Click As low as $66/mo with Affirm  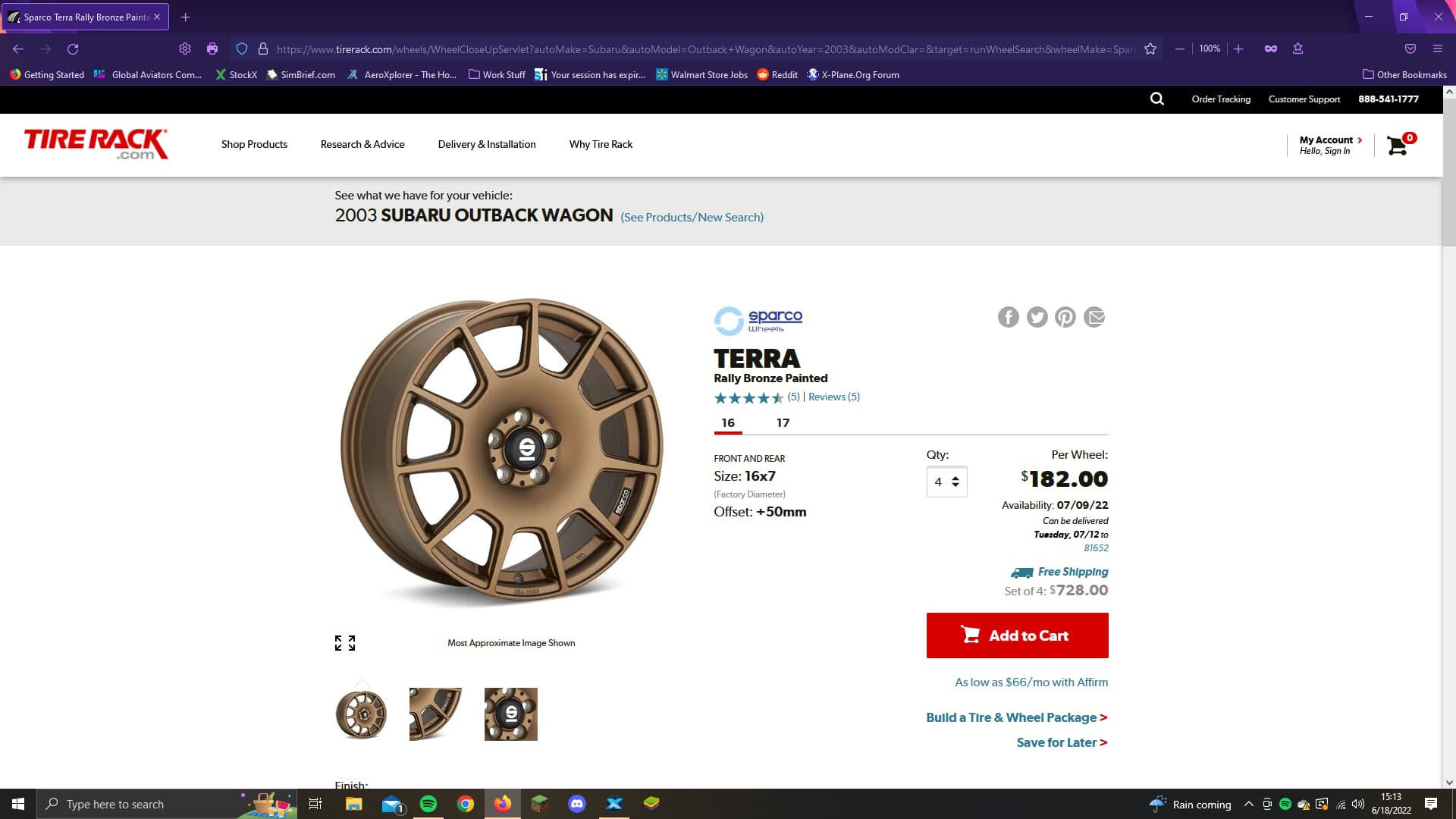pyautogui.click(x=1031, y=682)
